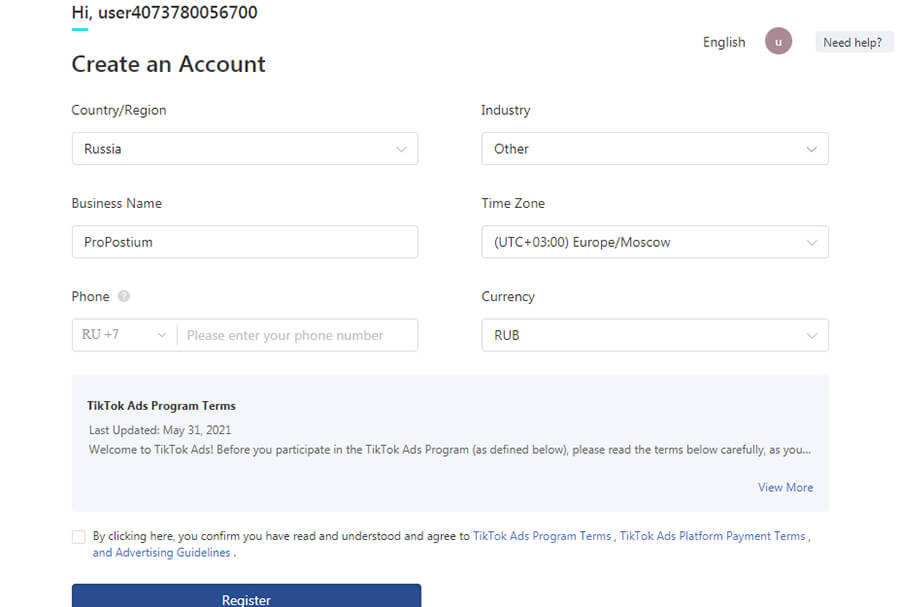Image resolution: width=900 pixels, height=607 pixels.
Task: Click the Industry dropdown chevron arrow
Action: [811, 149]
